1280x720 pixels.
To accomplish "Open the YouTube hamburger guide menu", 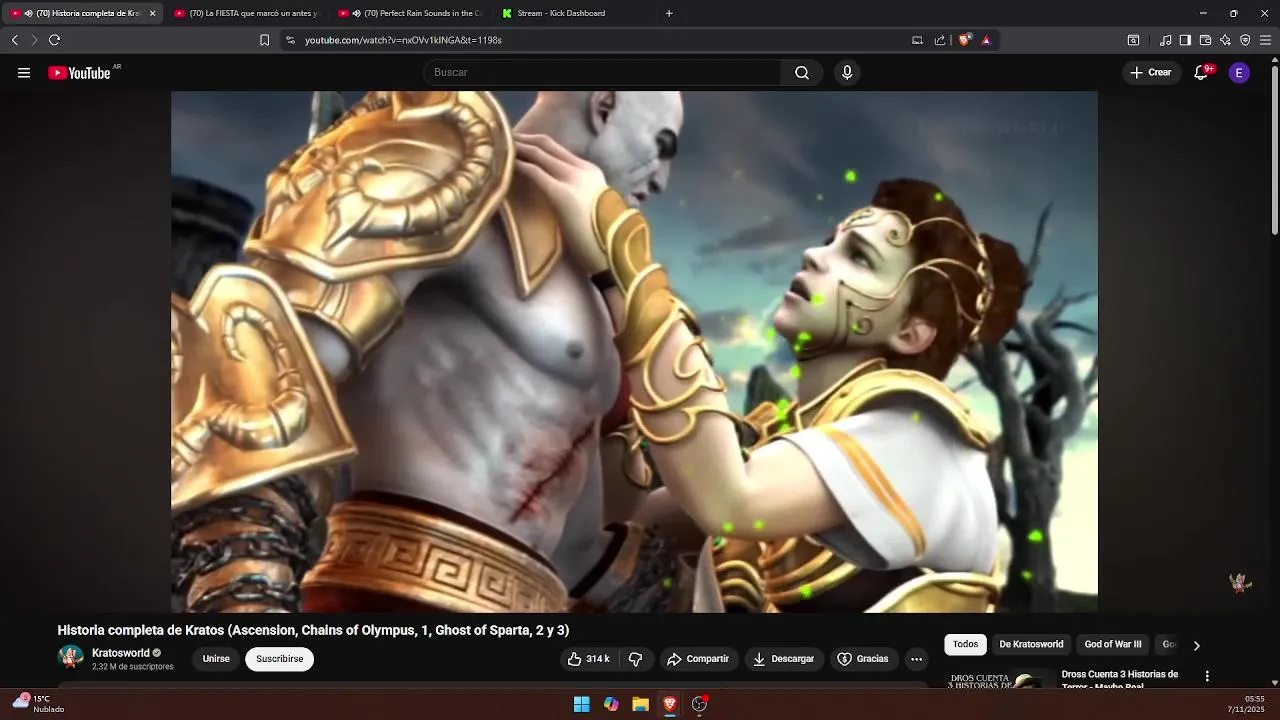I will (x=24, y=72).
